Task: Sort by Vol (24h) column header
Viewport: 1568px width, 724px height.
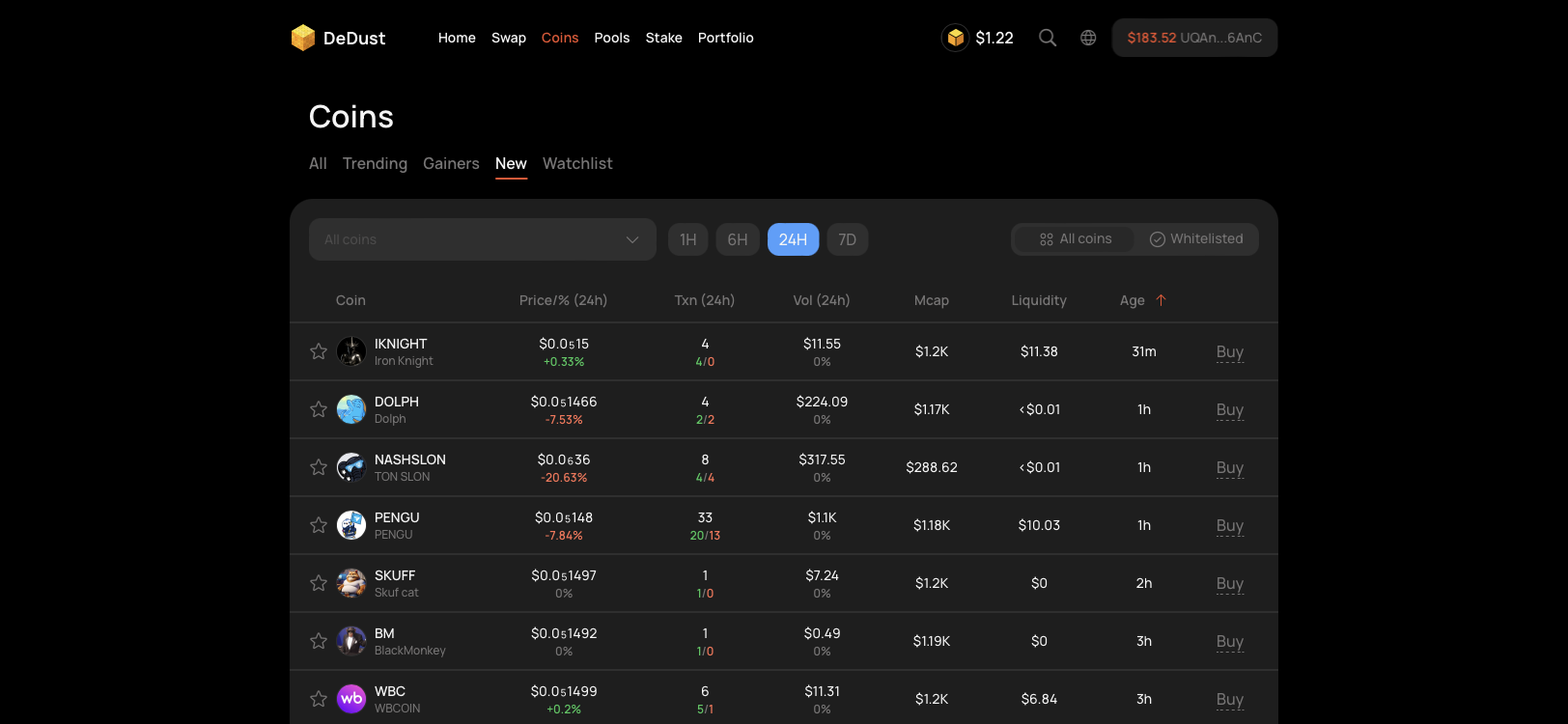Action: pyautogui.click(x=822, y=300)
